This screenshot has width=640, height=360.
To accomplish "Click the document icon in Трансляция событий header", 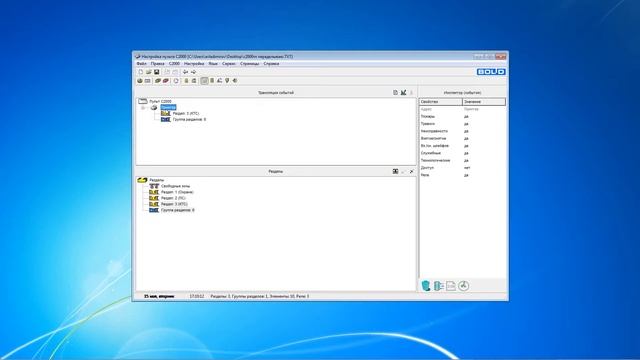I will click(x=395, y=93).
